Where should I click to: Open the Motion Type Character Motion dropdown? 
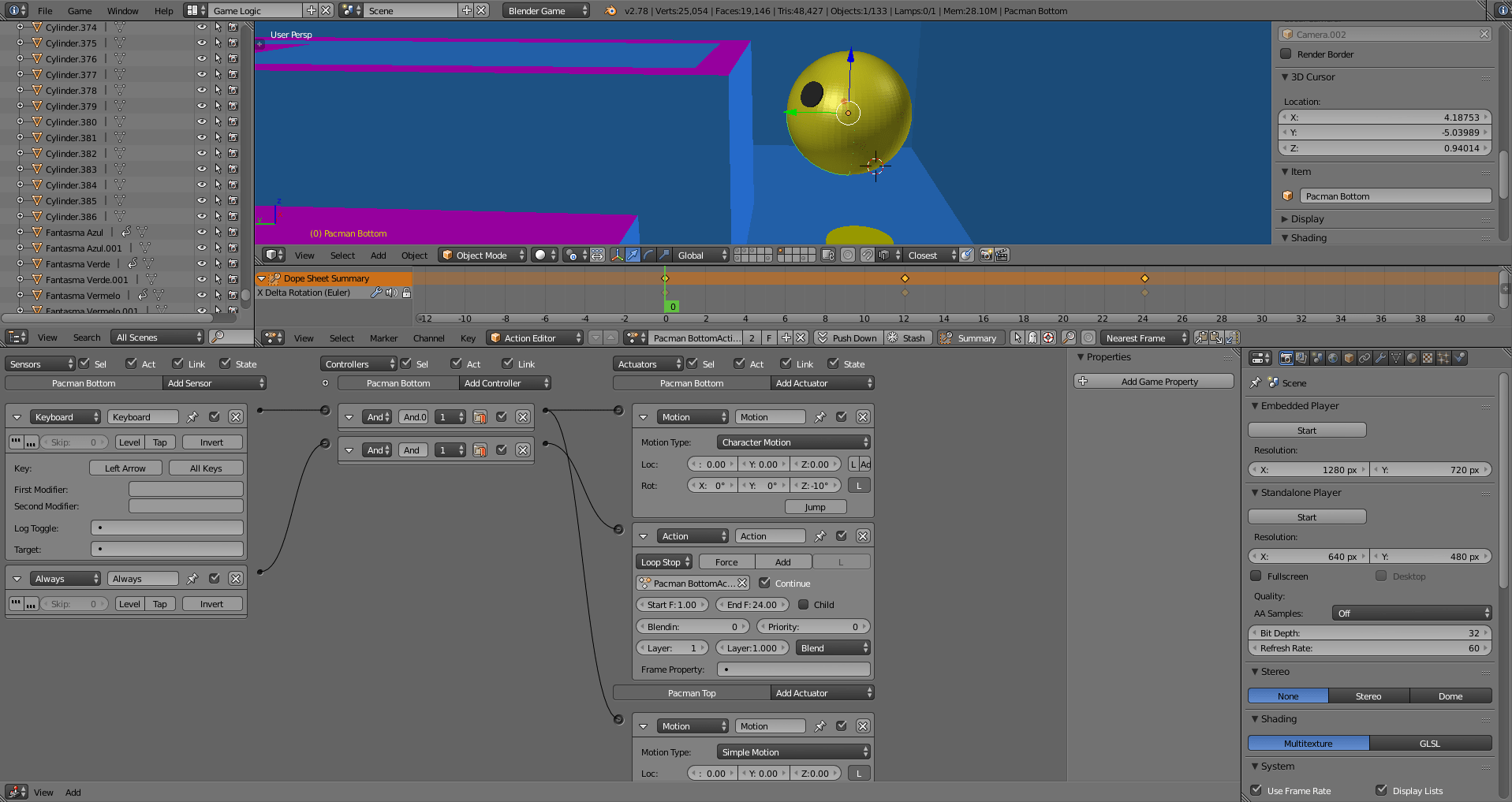click(x=793, y=442)
